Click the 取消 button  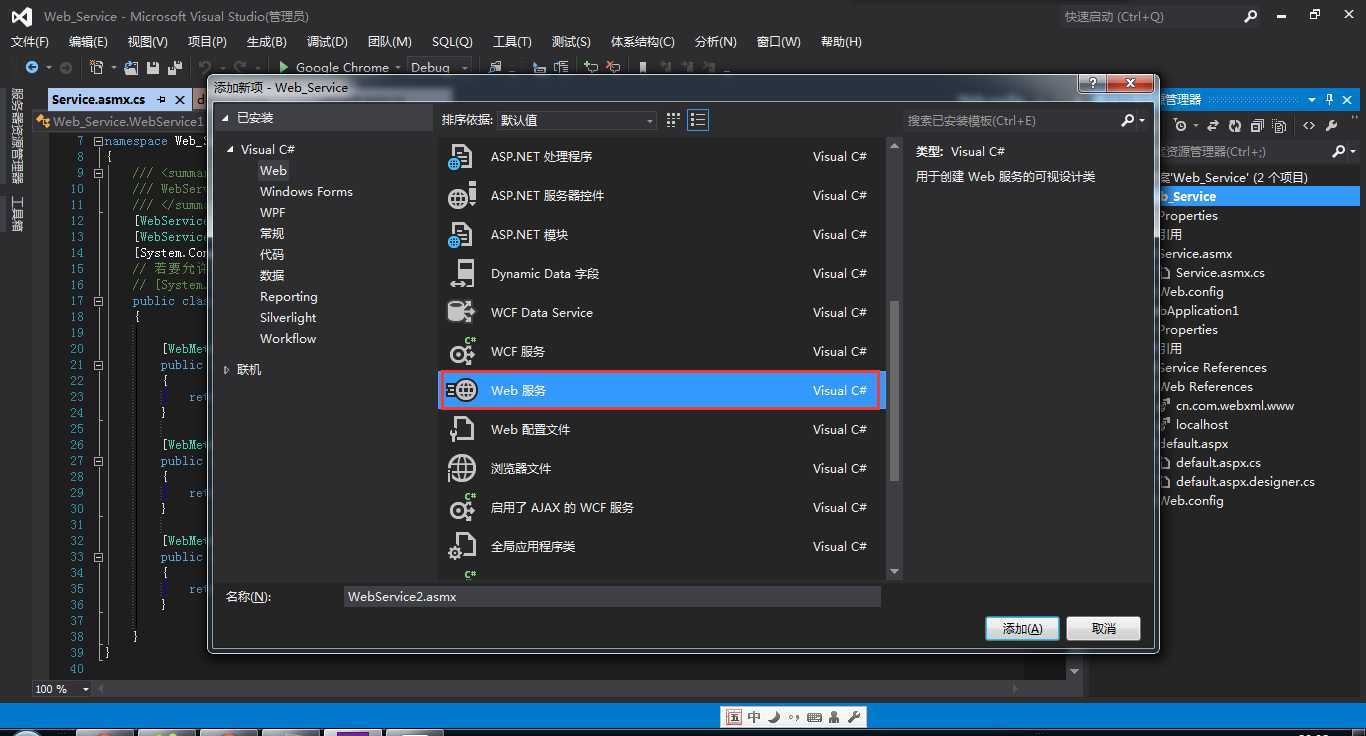(1103, 628)
